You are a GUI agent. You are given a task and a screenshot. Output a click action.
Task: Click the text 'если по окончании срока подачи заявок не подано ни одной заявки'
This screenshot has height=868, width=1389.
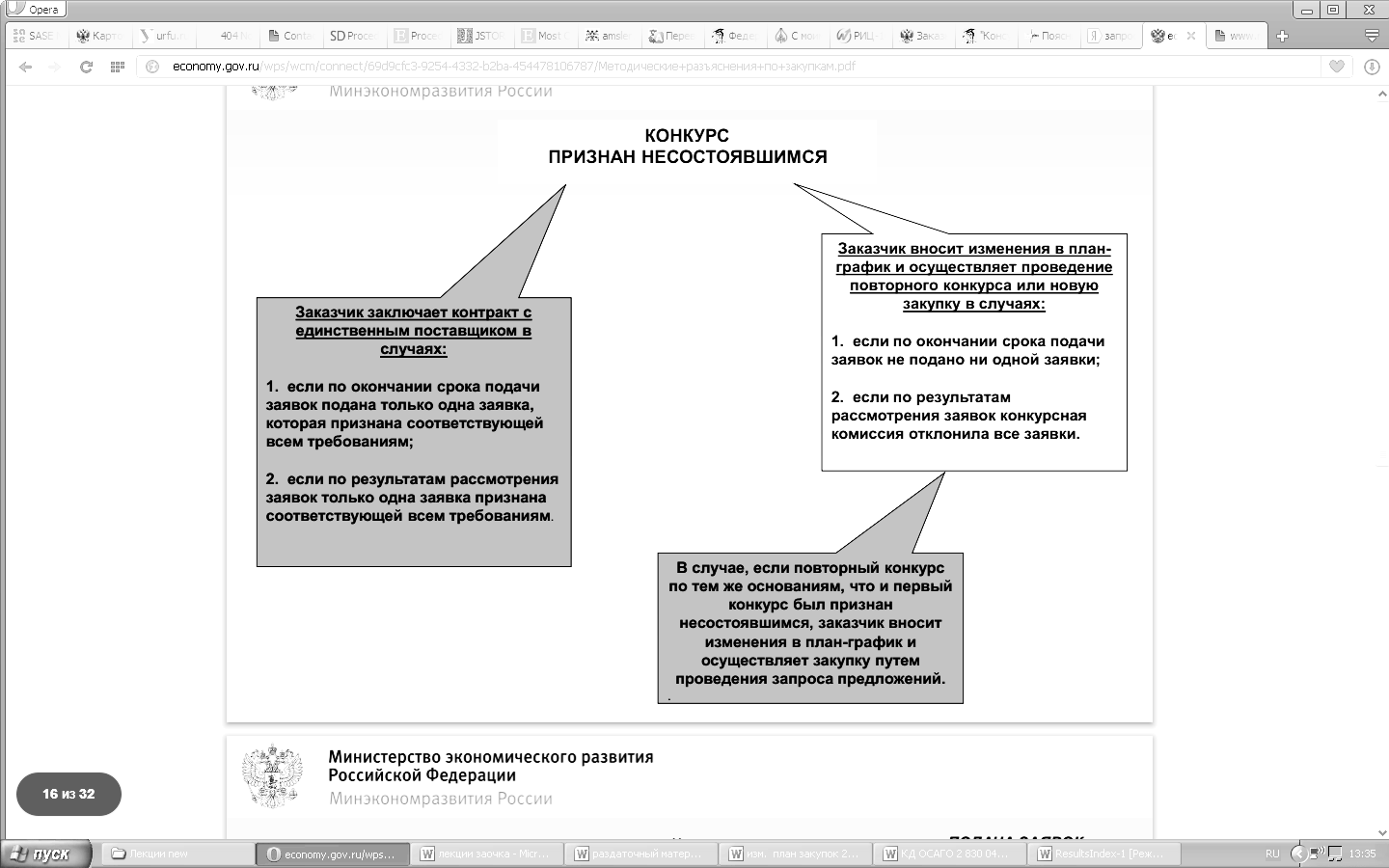point(967,350)
